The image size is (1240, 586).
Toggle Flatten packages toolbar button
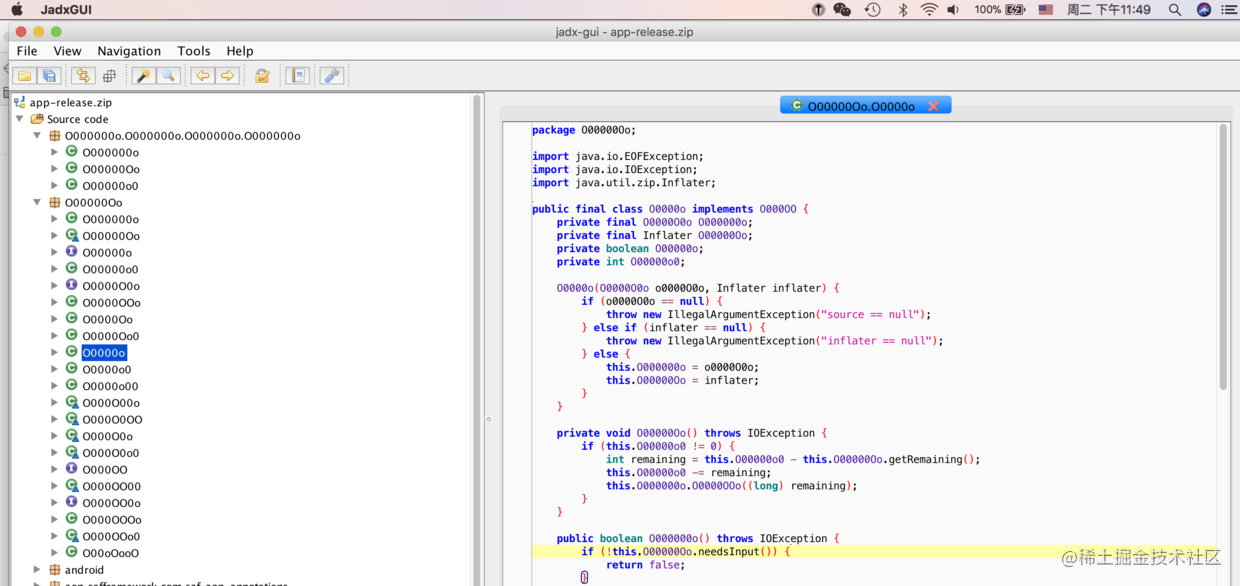109,76
